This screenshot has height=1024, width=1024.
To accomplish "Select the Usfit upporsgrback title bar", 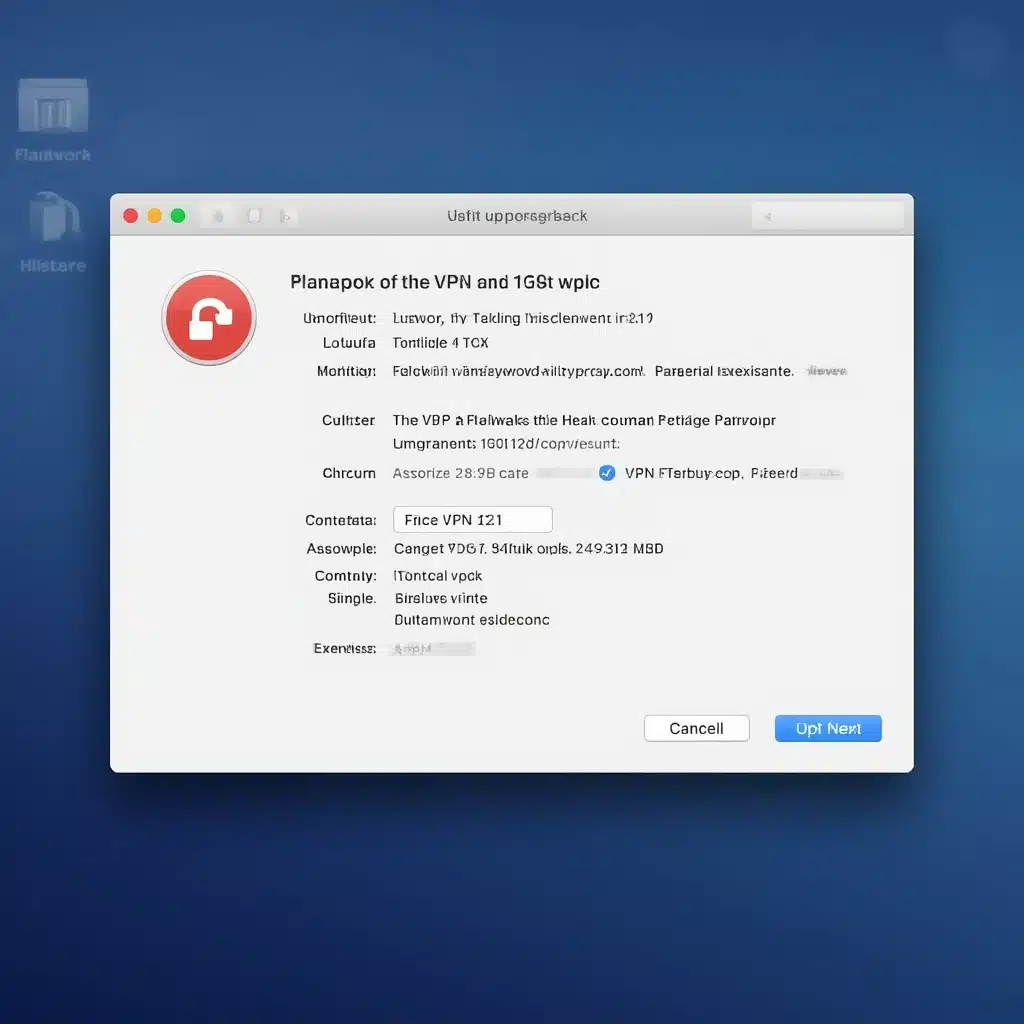I will 517,215.
